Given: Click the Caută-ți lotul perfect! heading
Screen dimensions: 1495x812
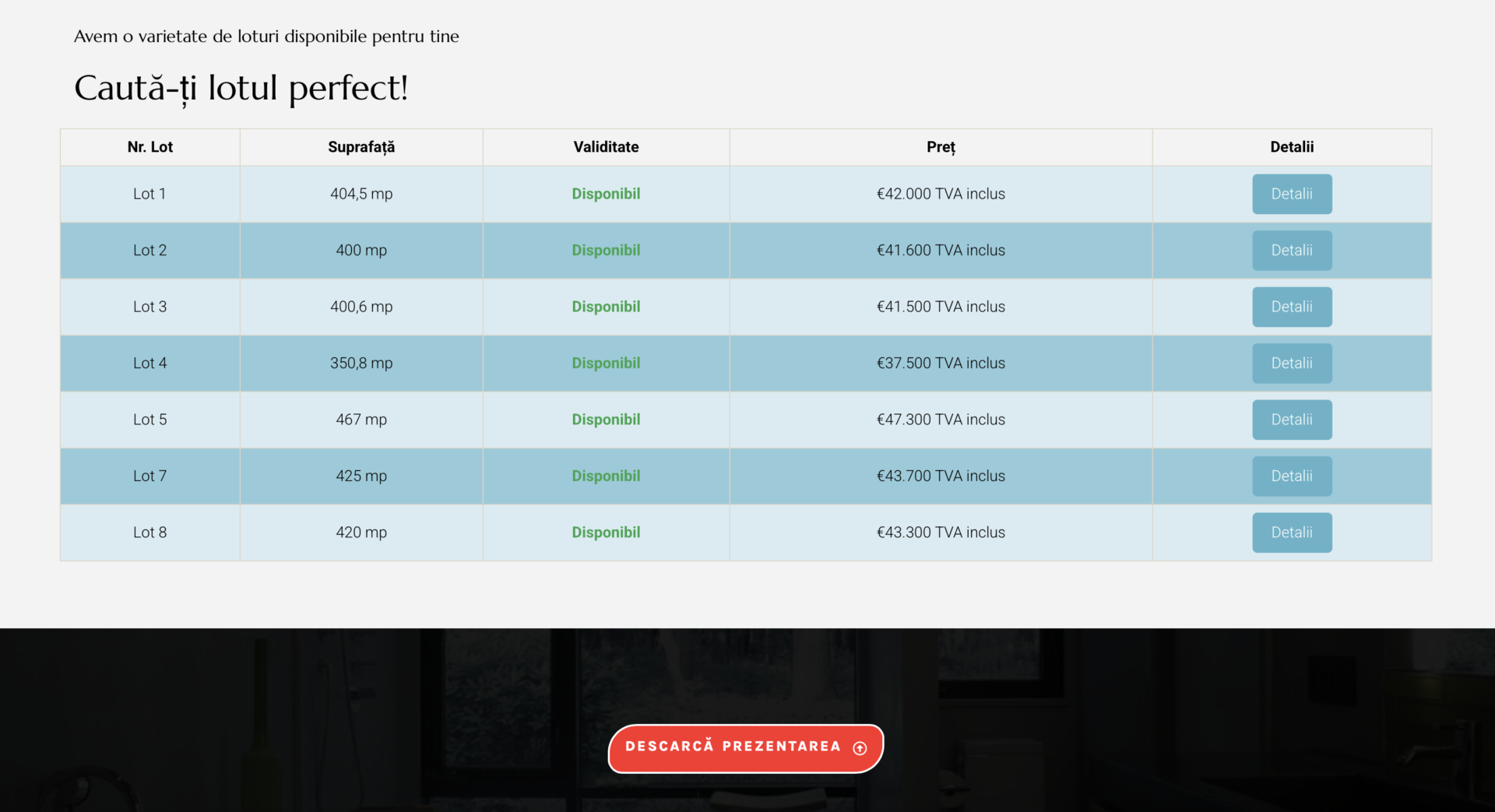Looking at the screenshot, I should pyautogui.click(x=241, y=88).
